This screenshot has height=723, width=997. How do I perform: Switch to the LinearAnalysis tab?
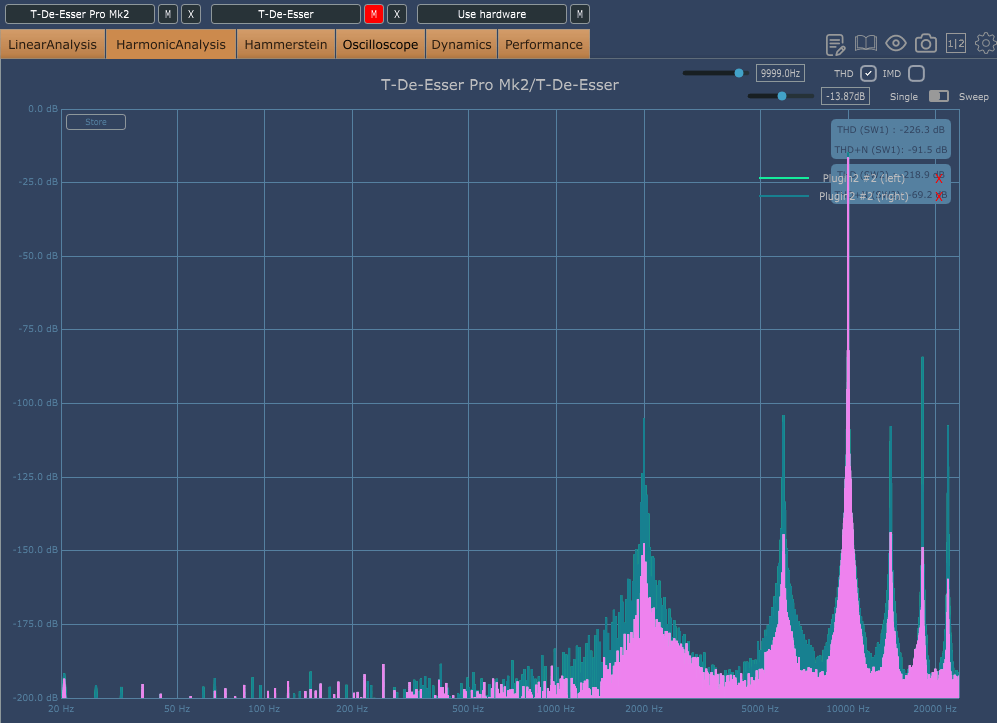click(x=53, y=45)
